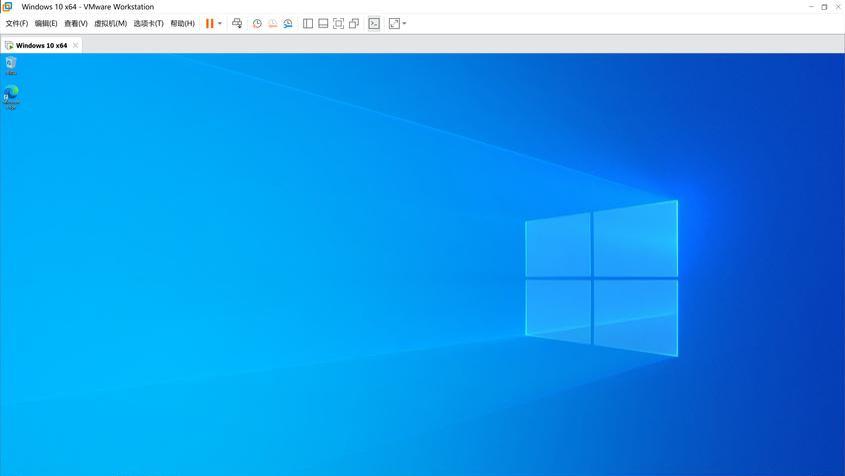Click the stretch guest display icon

coord(394,23)
